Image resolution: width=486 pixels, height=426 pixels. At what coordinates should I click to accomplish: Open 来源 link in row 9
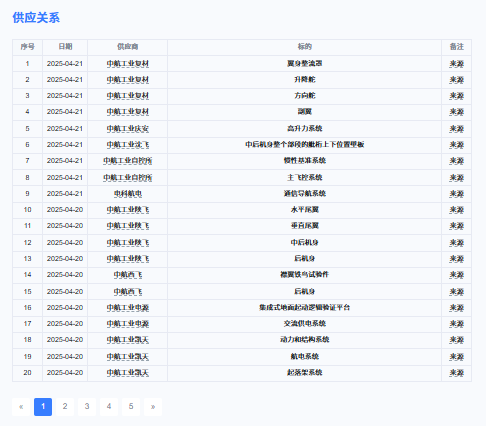(x=456, y=194)
